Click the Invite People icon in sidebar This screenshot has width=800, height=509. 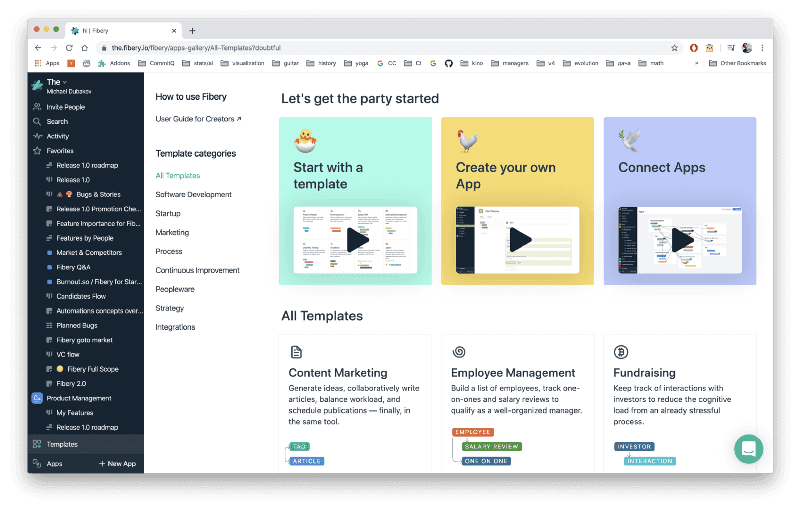pos(37,107)
